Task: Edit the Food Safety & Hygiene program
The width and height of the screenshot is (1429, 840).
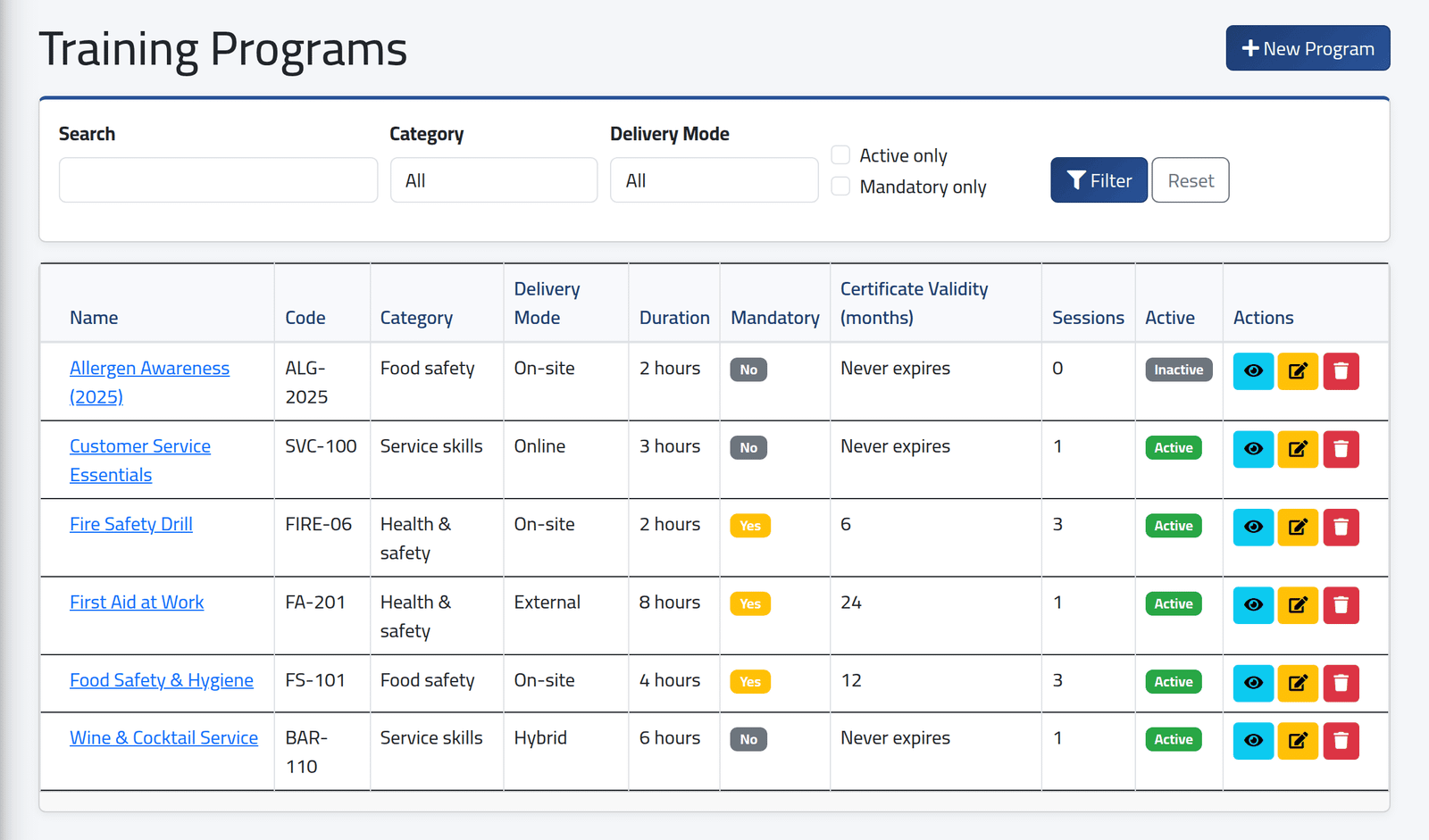Action: tap(1298, 684)
